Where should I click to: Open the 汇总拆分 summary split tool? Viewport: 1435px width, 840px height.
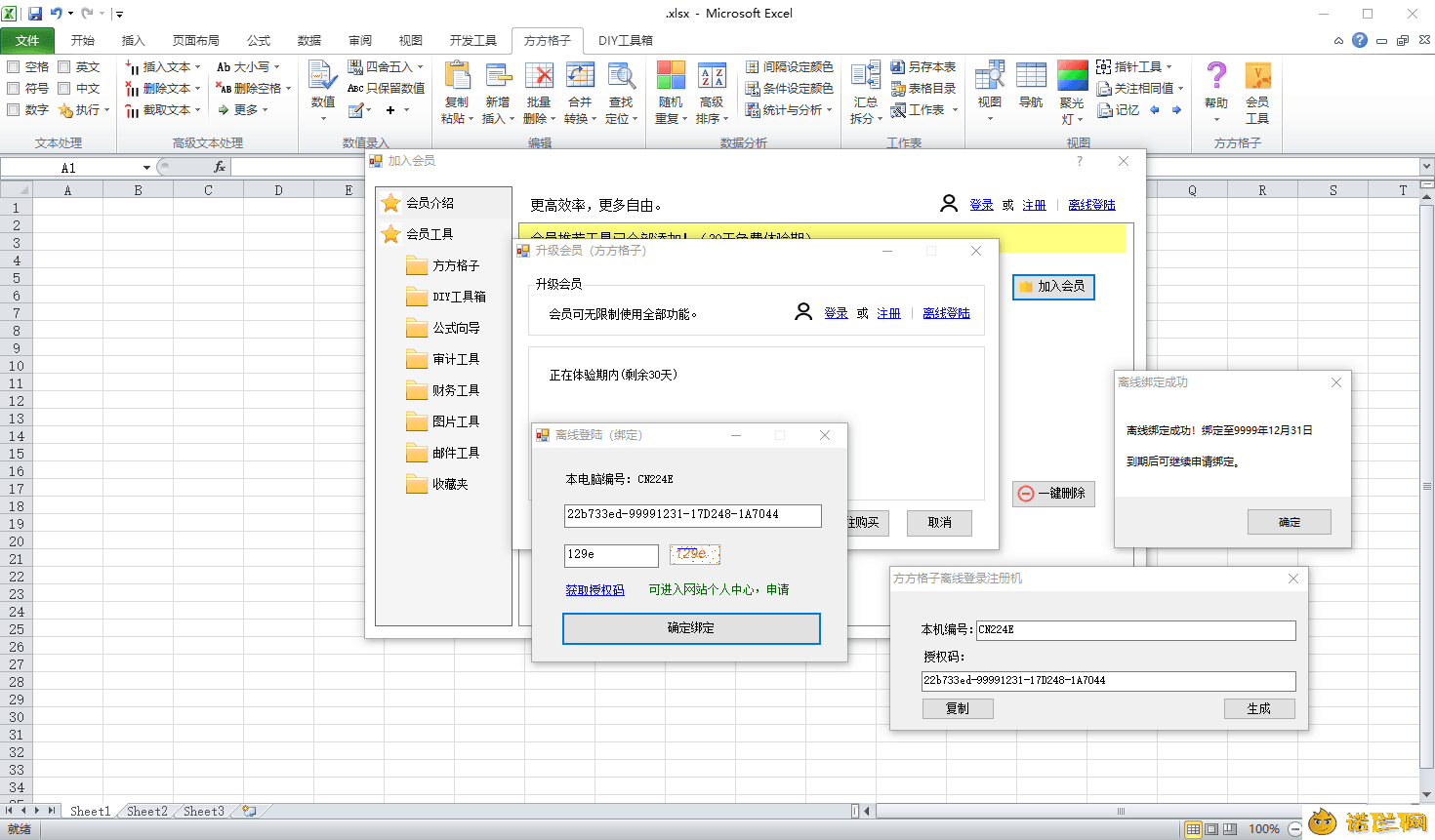click(865, 94)
